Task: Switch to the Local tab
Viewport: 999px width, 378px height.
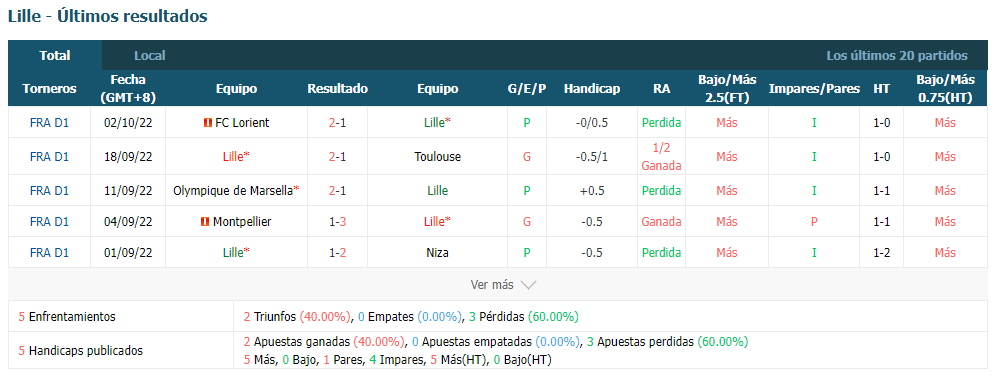Action: click(150, 55)
